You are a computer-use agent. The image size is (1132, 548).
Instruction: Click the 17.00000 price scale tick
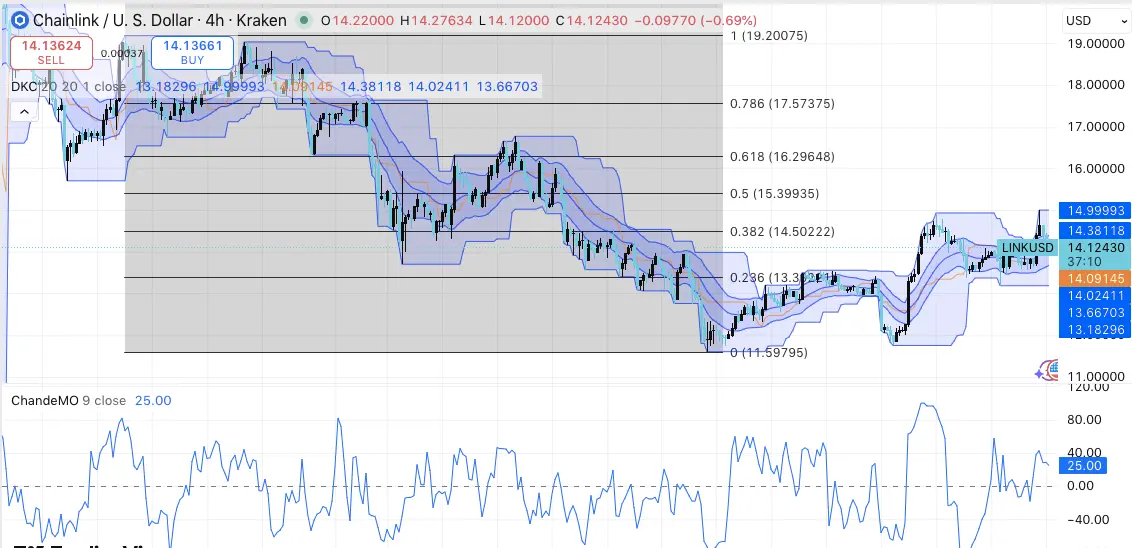point(1096,127)
